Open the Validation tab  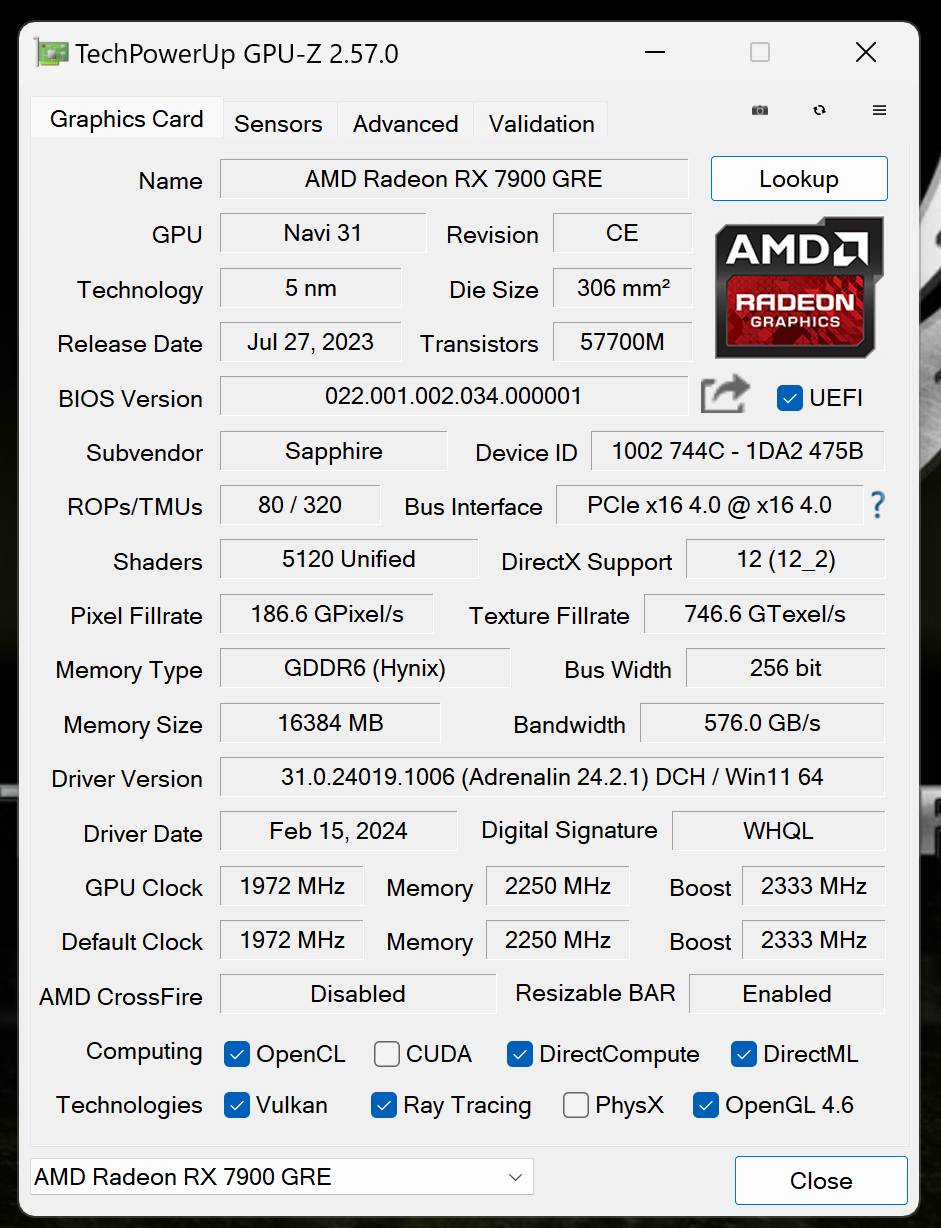(x=541, y=123)
